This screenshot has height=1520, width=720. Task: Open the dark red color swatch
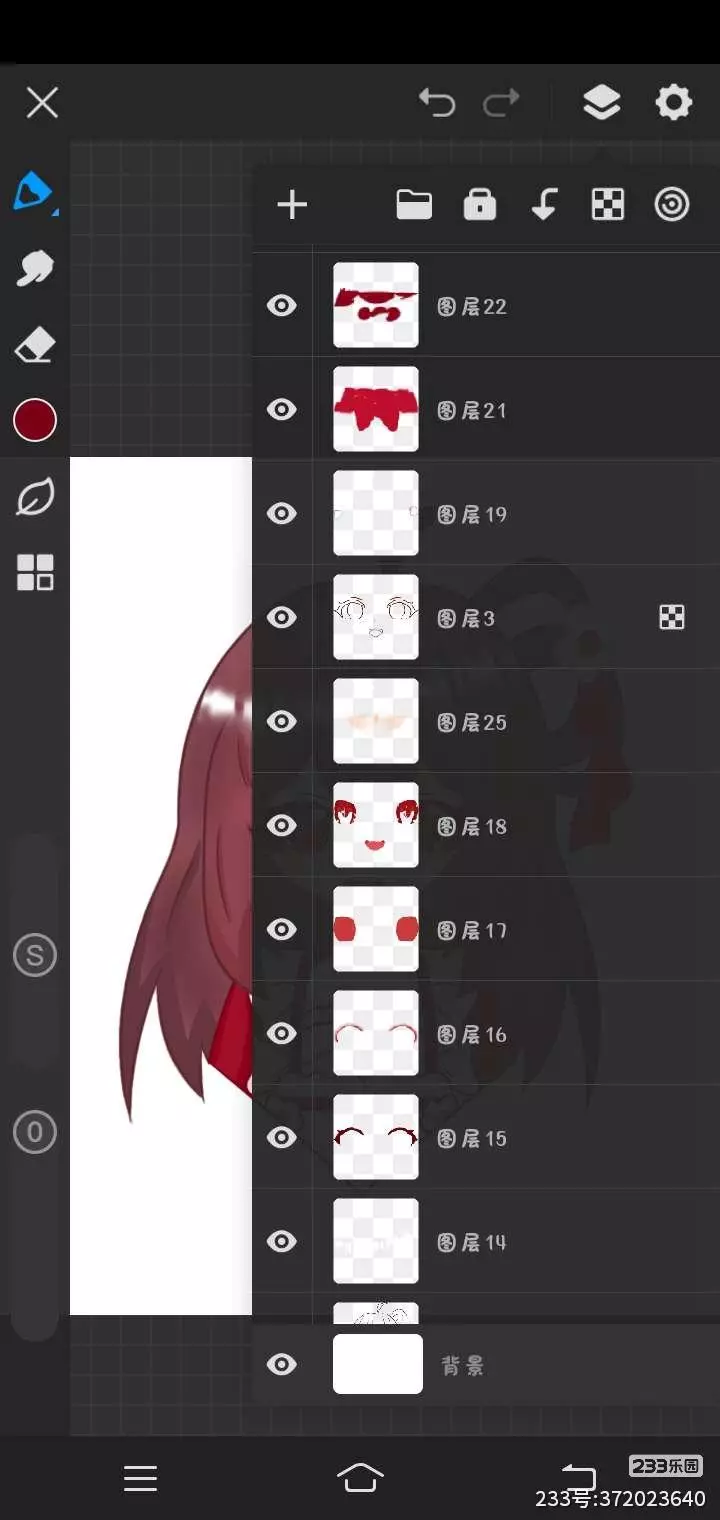tap(35, 420)
